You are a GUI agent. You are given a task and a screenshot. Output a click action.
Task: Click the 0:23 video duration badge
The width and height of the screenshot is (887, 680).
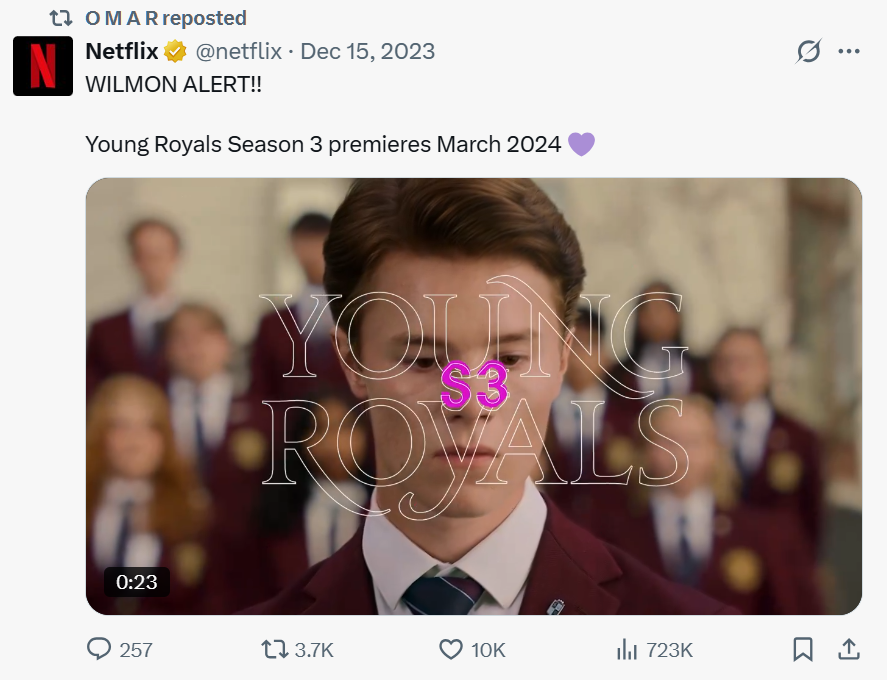point(137,581)
